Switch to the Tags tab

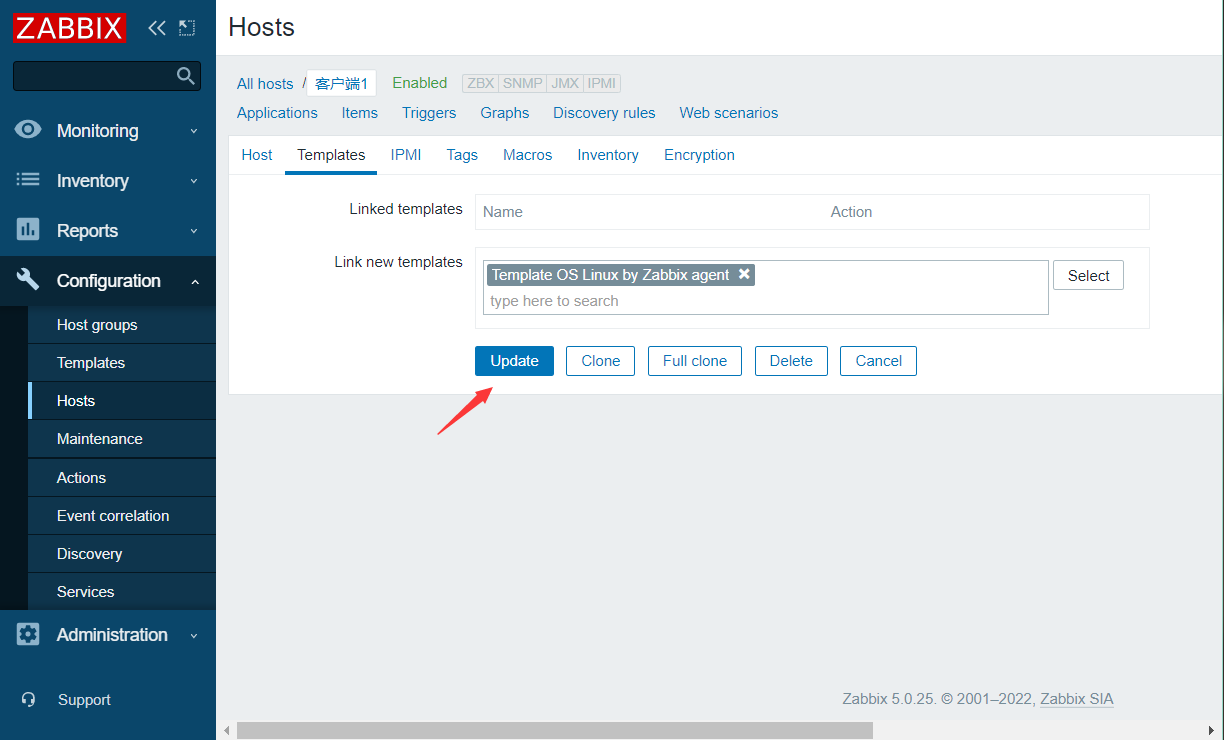click(x=462, y=155)
